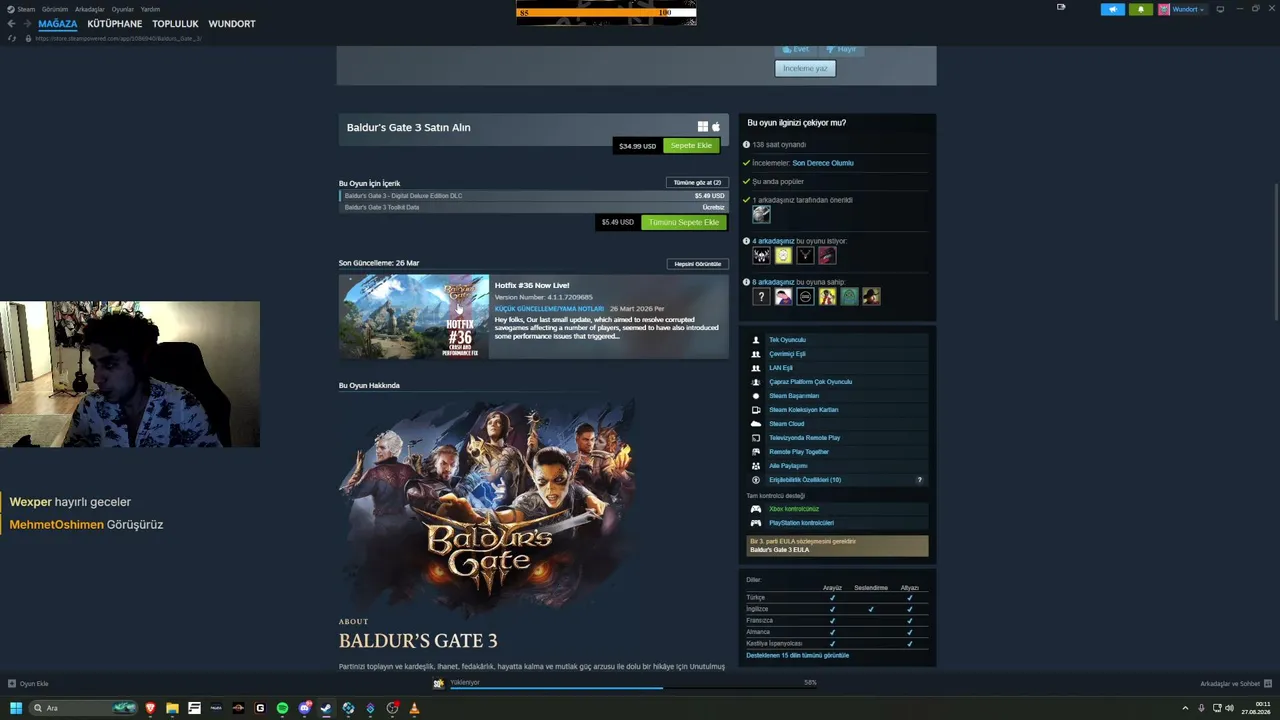Click the Remote Play Together icon
Viewport: 1280px width, 720px height.
(x=756, y=452)
